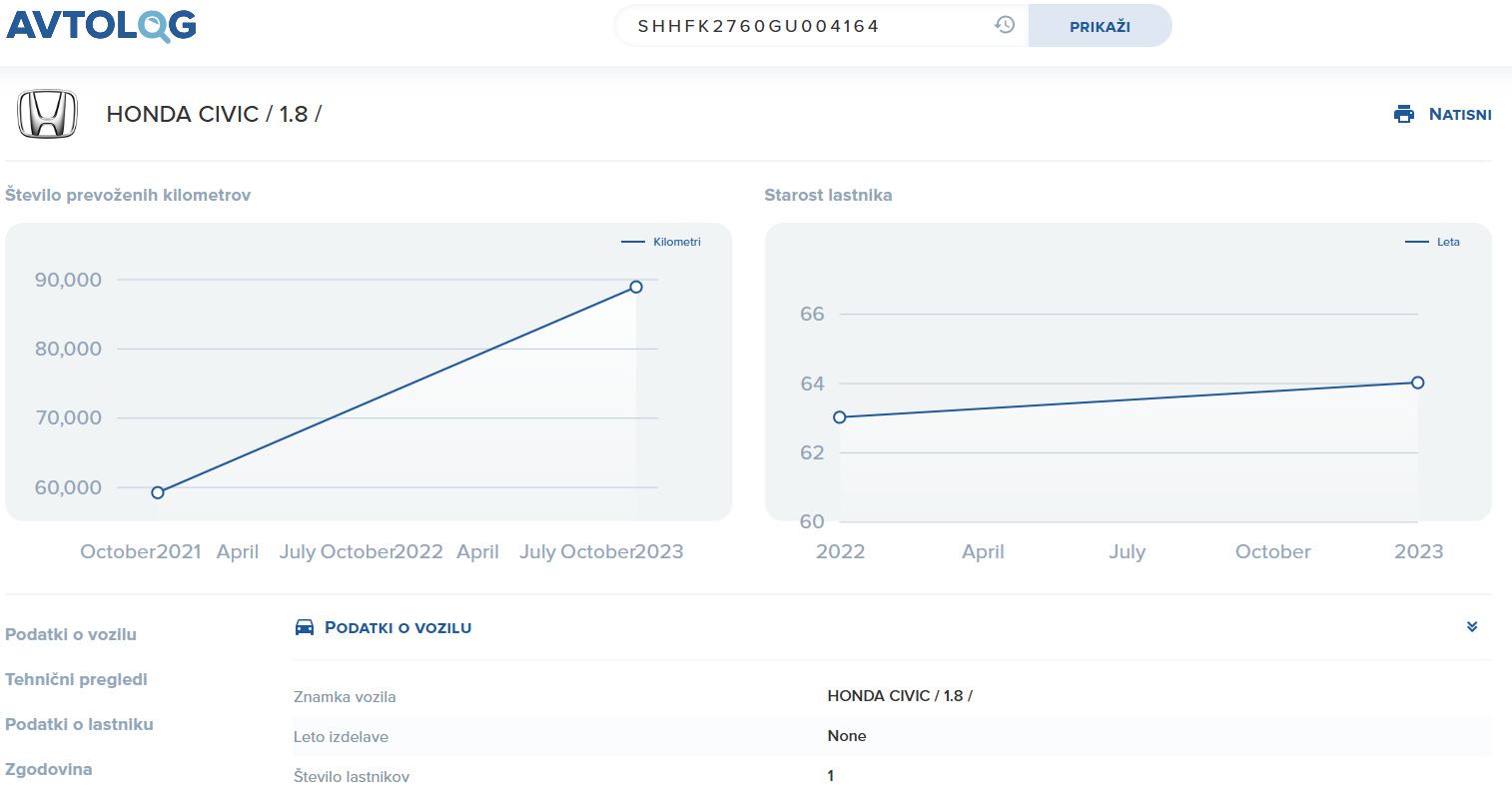Image resolution: width=1512 pixels, height=790 pixels.
Task: Go to Podatki o lastniku sidebar item
Action: point(79,724)
